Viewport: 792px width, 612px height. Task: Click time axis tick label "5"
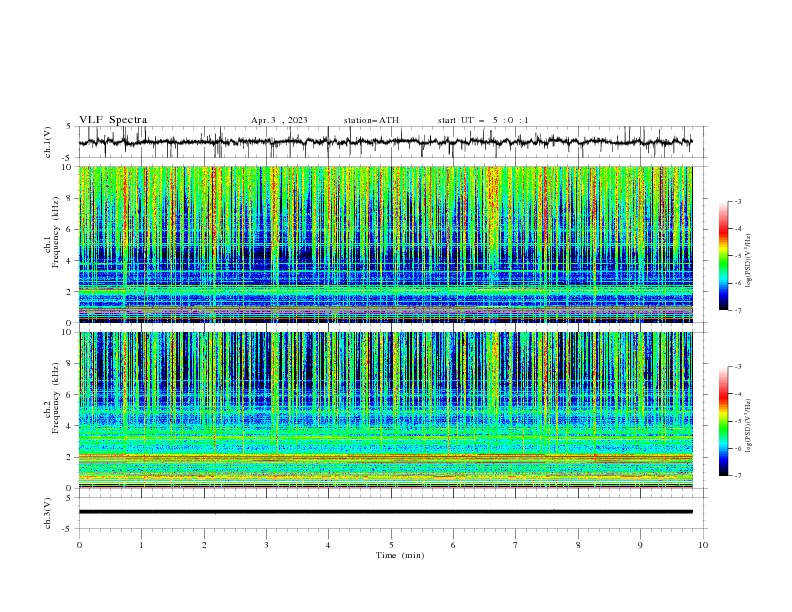(391, 545)
